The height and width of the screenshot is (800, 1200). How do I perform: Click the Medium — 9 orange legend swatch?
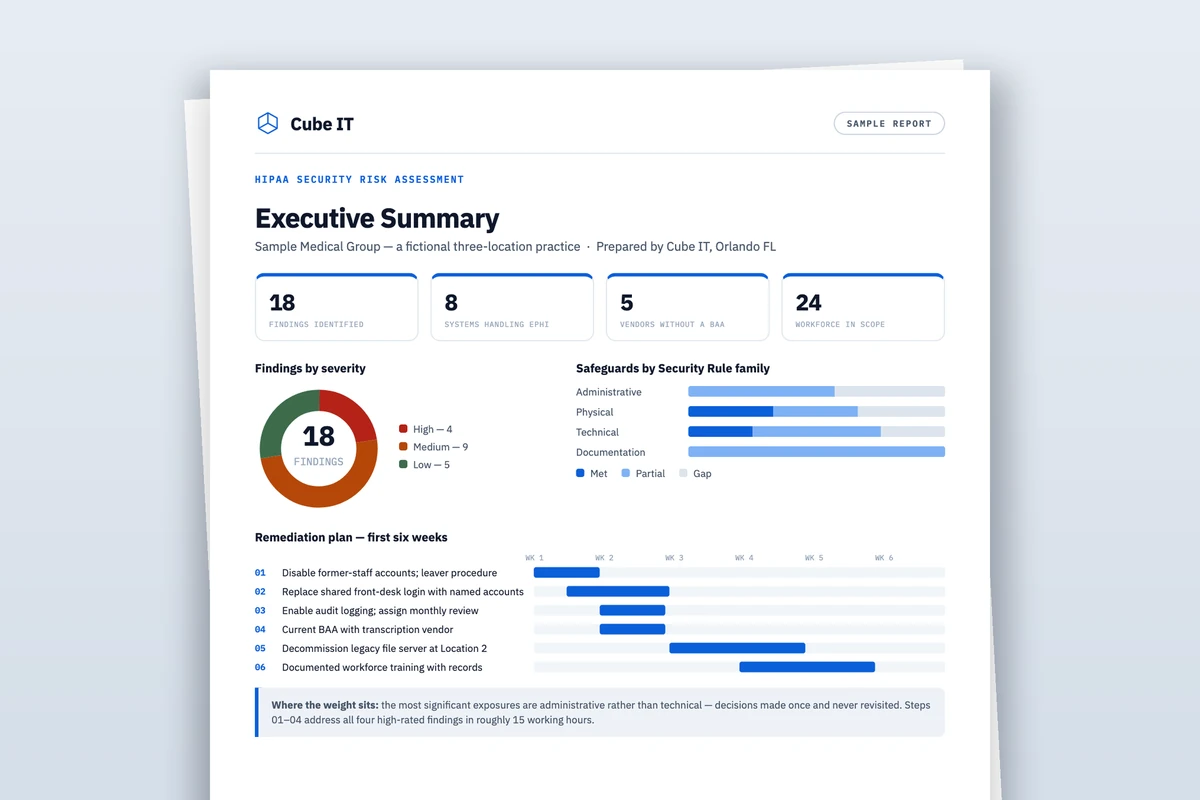click(x=403, y=447)
